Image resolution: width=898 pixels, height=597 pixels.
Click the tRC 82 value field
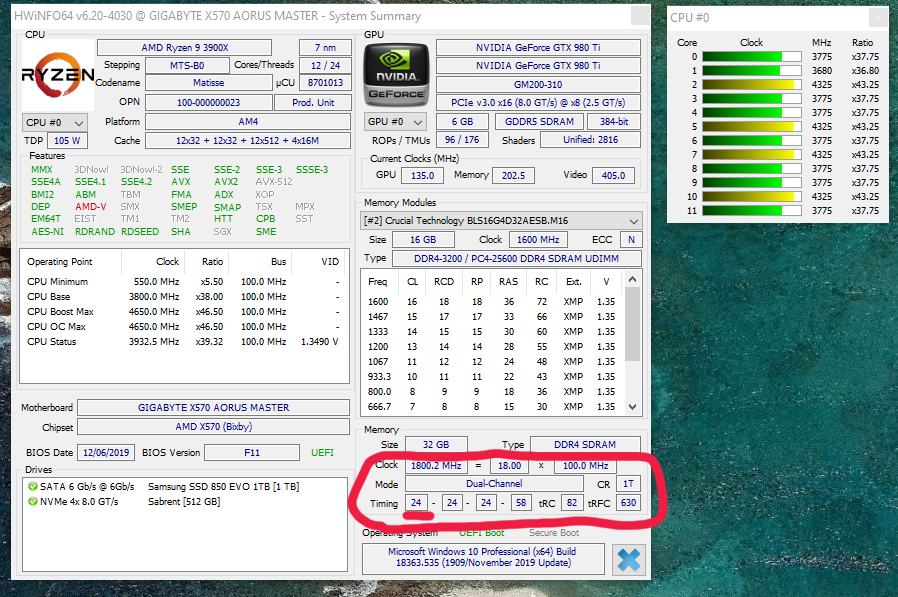coord(572,502)
